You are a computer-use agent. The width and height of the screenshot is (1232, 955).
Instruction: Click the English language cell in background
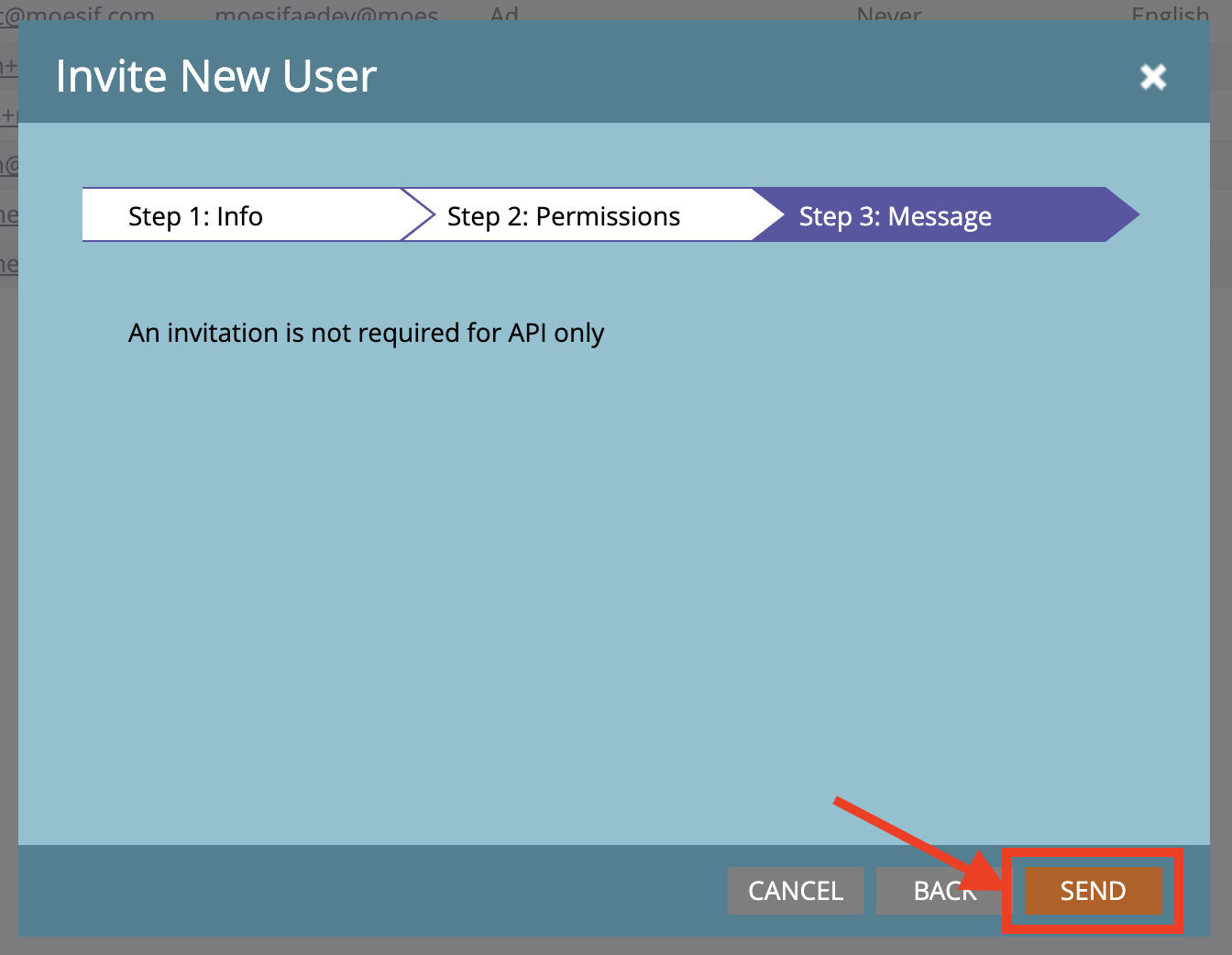1170,13
